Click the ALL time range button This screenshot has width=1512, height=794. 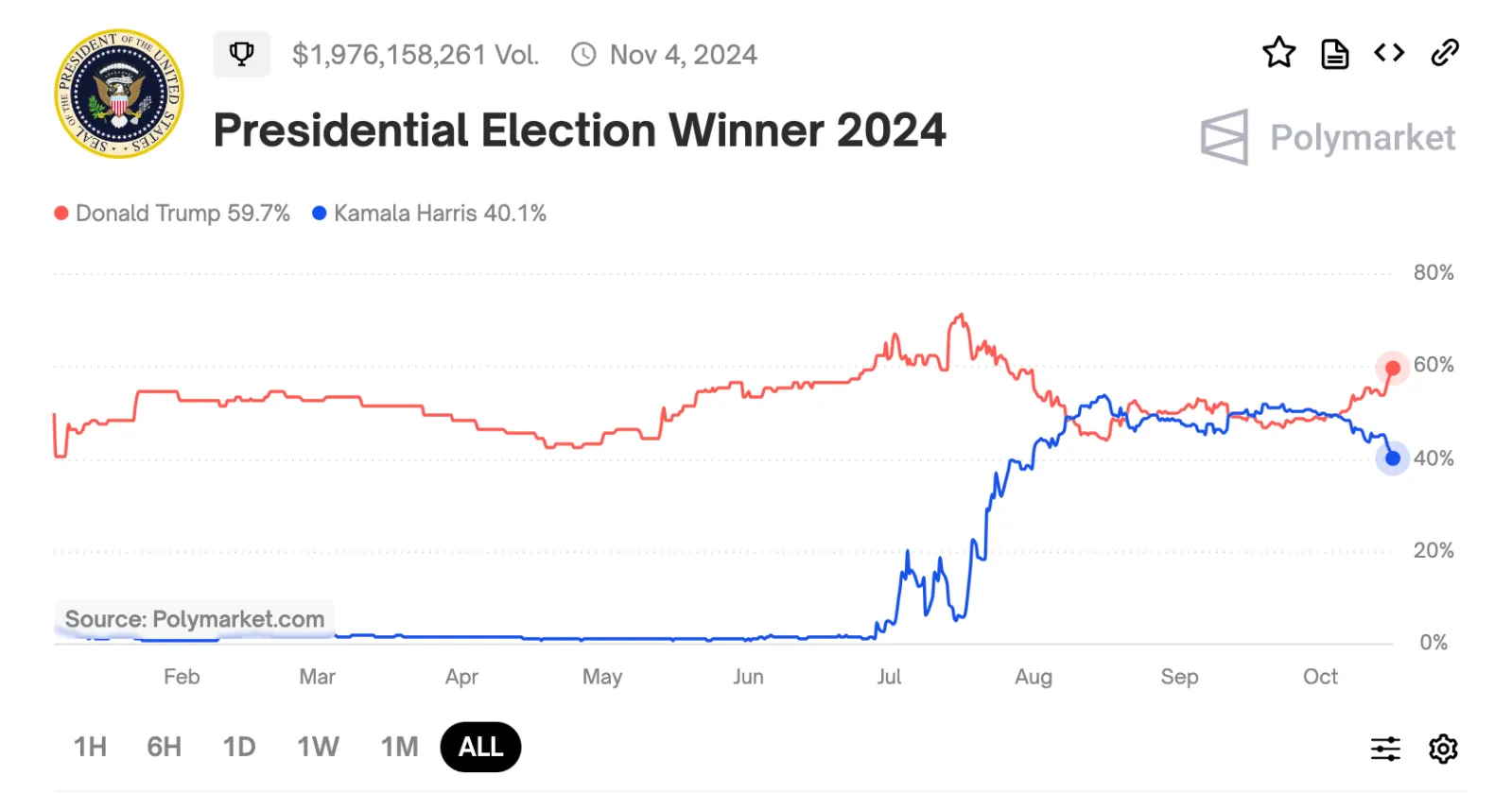480,747
